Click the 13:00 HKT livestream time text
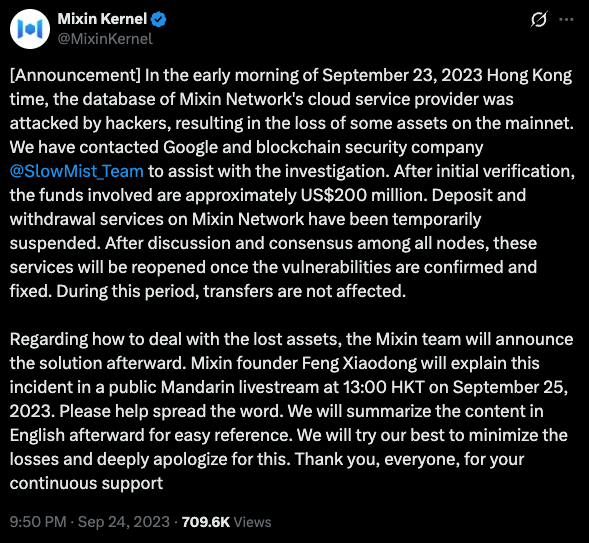 [384, 387]
